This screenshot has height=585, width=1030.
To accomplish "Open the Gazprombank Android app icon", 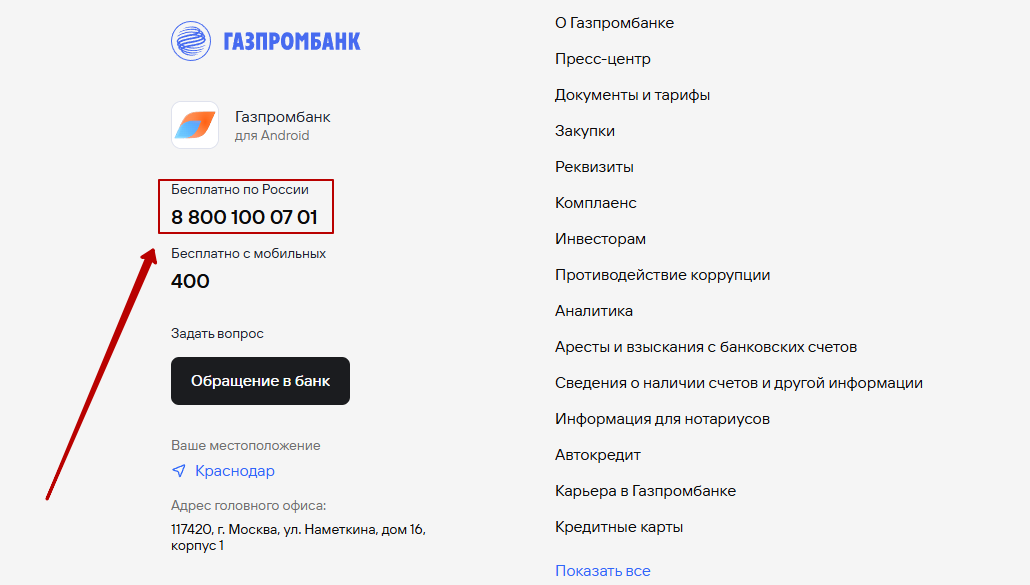I will [x=195, y=125].
